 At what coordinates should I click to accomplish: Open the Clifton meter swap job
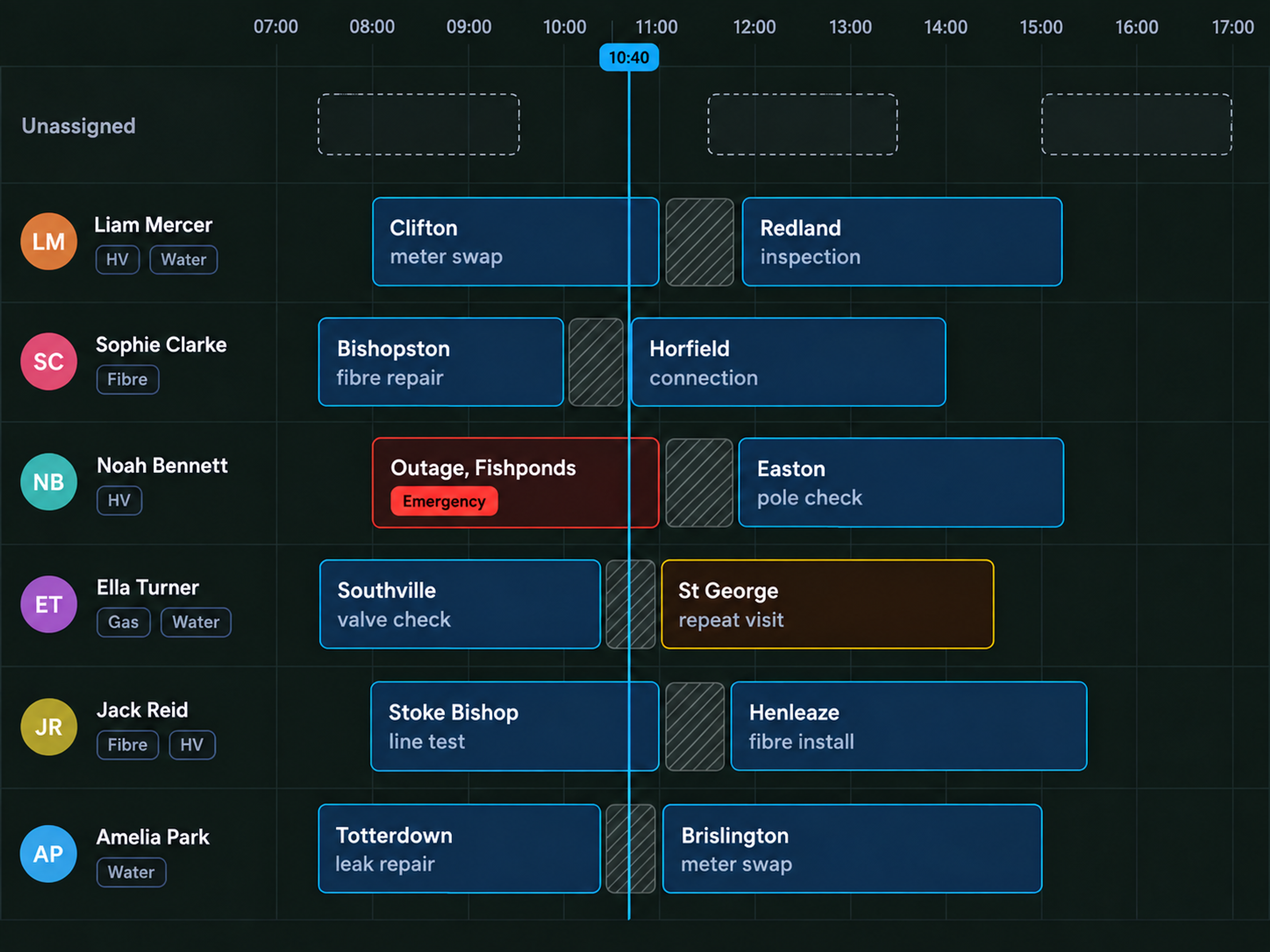515,242
